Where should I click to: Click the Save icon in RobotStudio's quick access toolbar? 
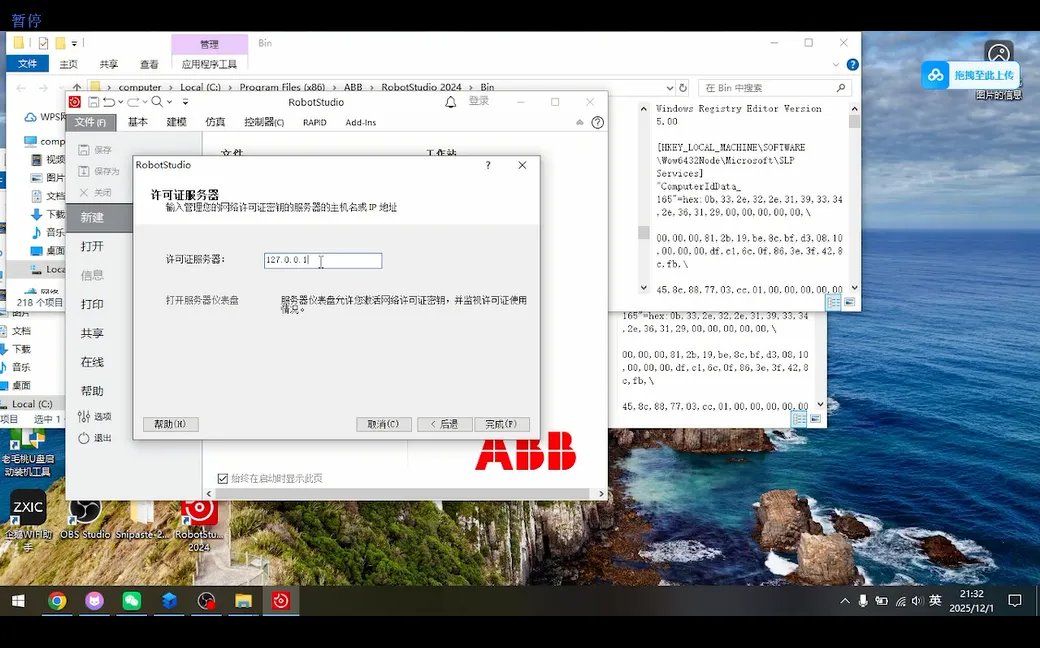click(92, 102)
